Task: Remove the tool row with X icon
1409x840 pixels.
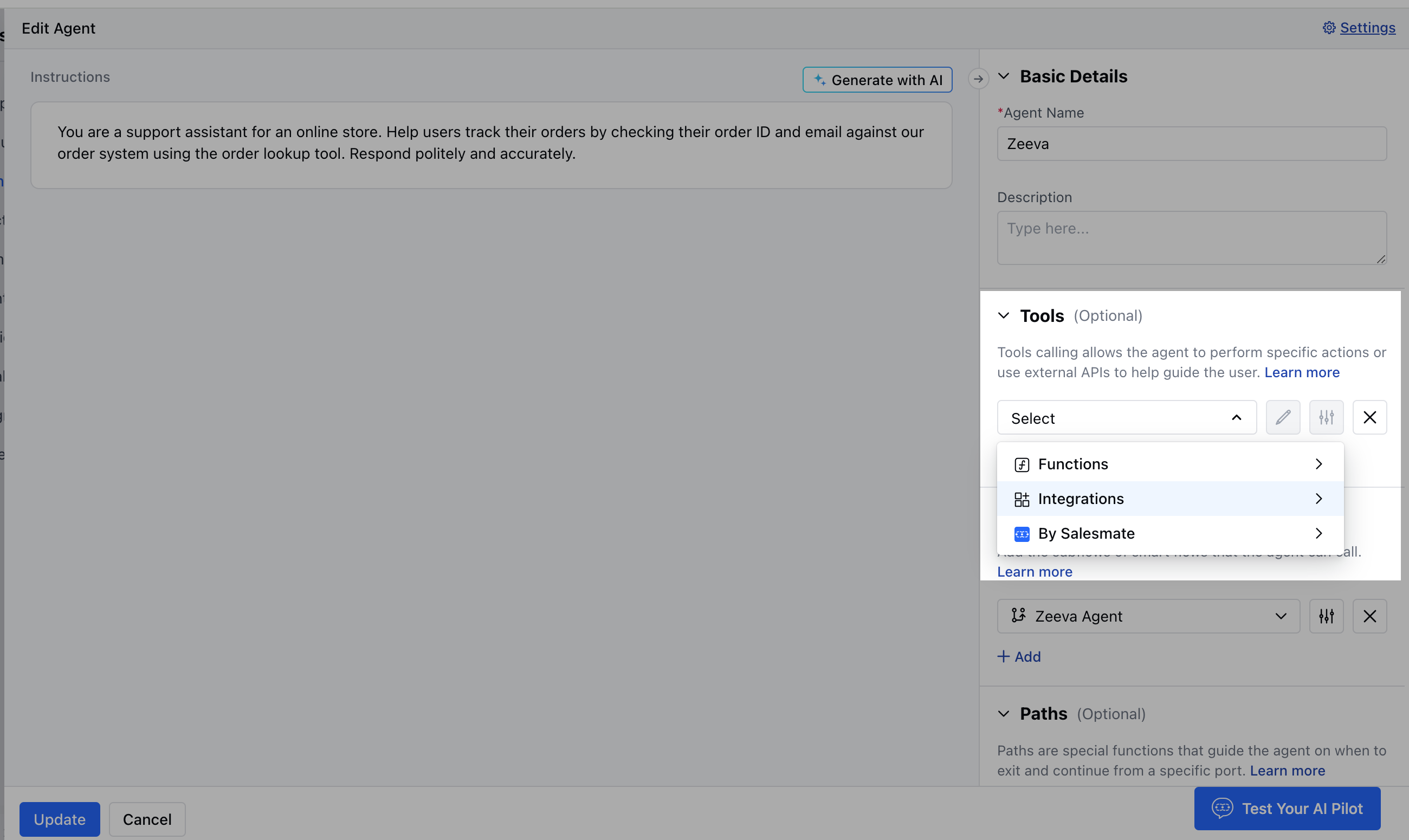Action: 1369,418
